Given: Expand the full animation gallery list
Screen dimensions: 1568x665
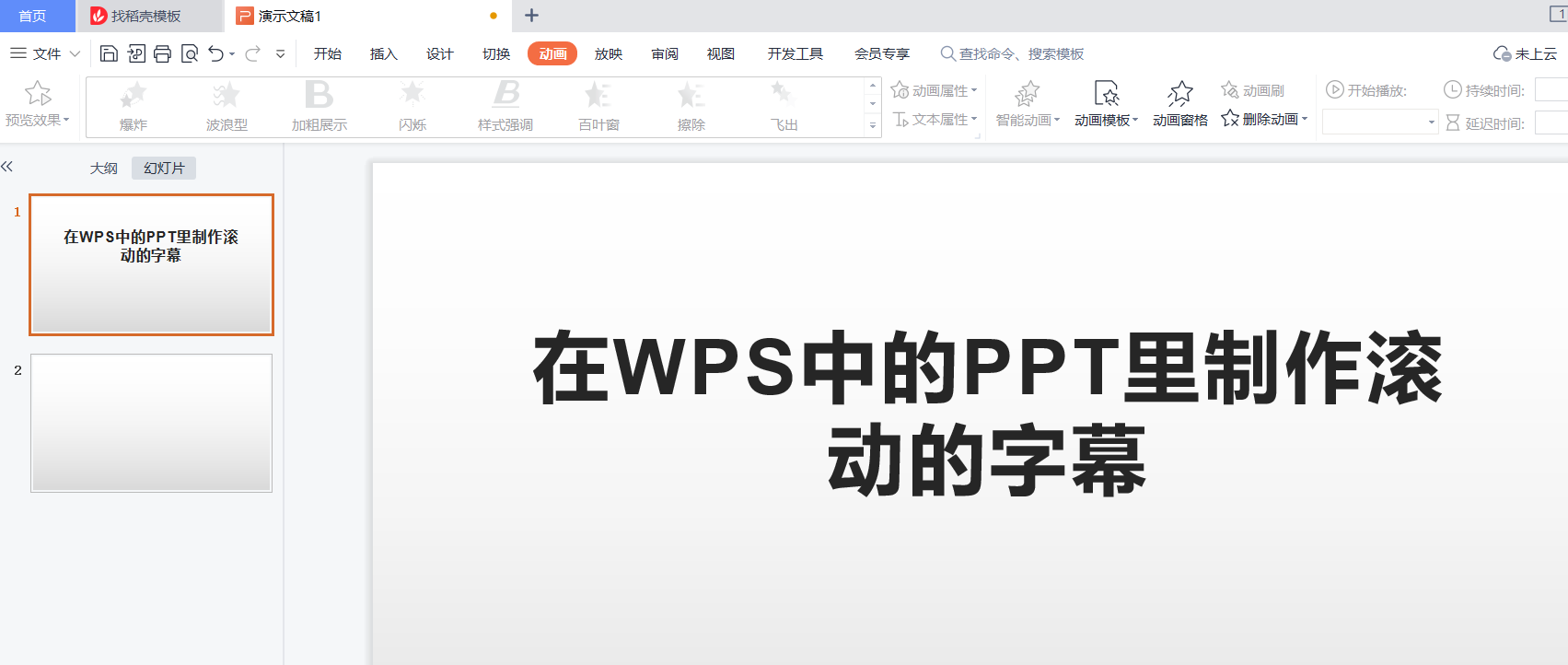Looking at the screenshot, I should [x=873, y=125].
